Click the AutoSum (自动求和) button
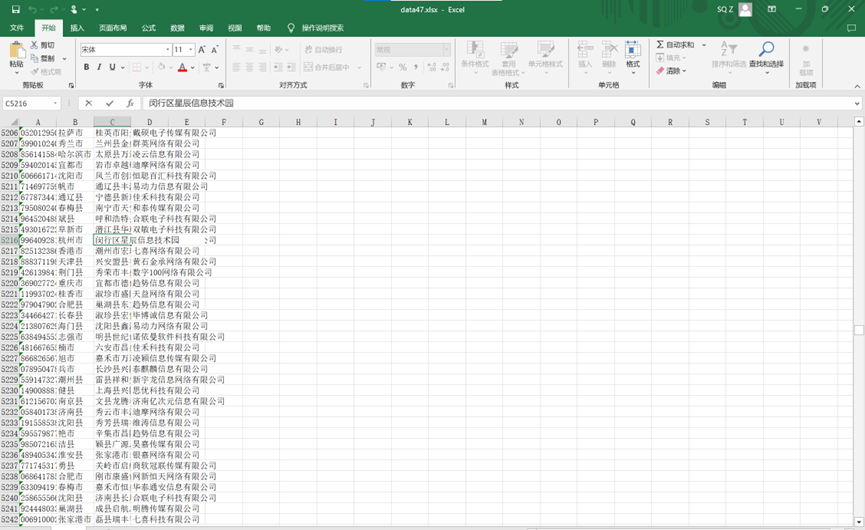Screen dimensions: 865x530 tap(676, 45)
